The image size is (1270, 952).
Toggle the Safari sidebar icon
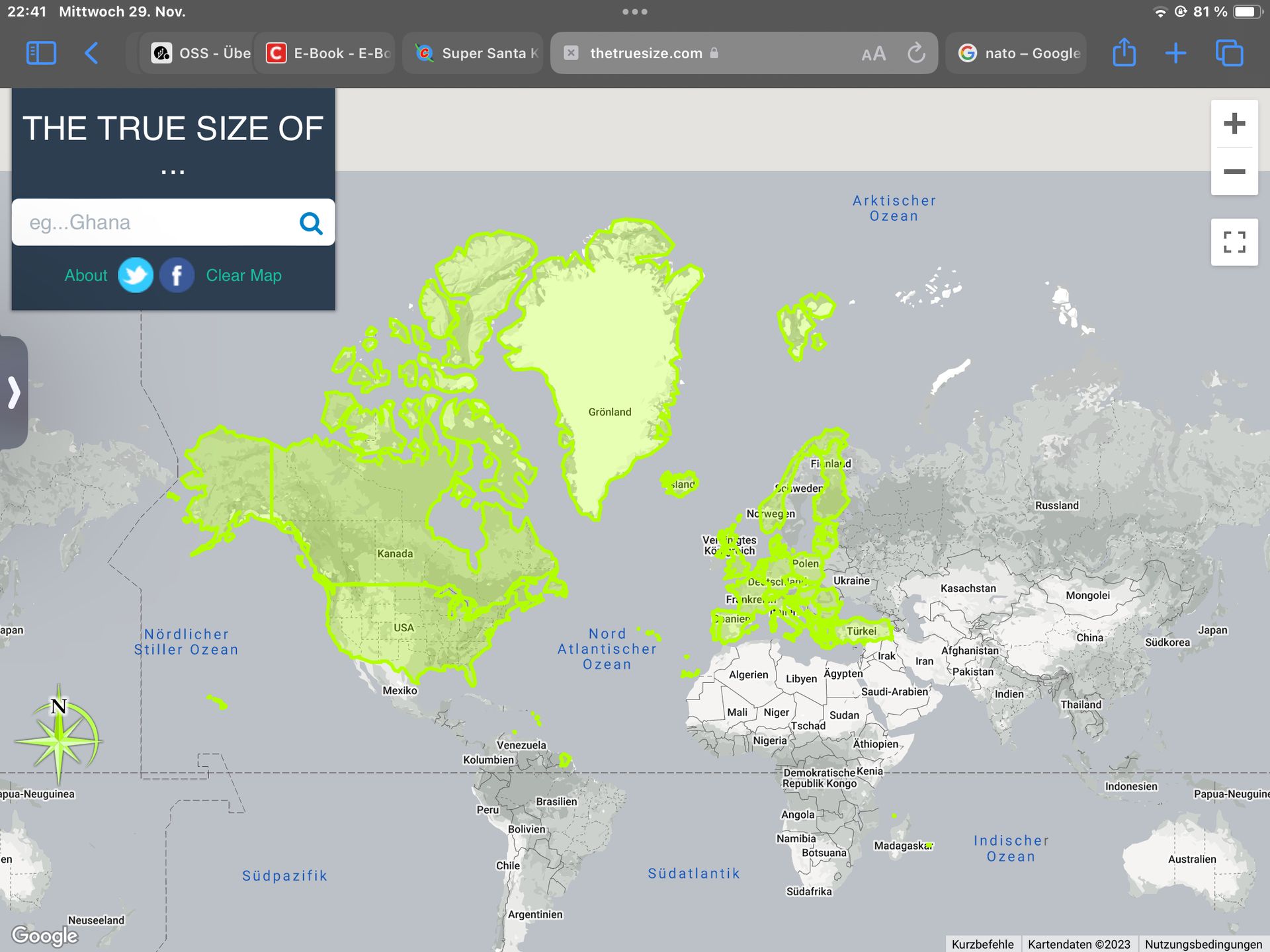click(41, 53)
